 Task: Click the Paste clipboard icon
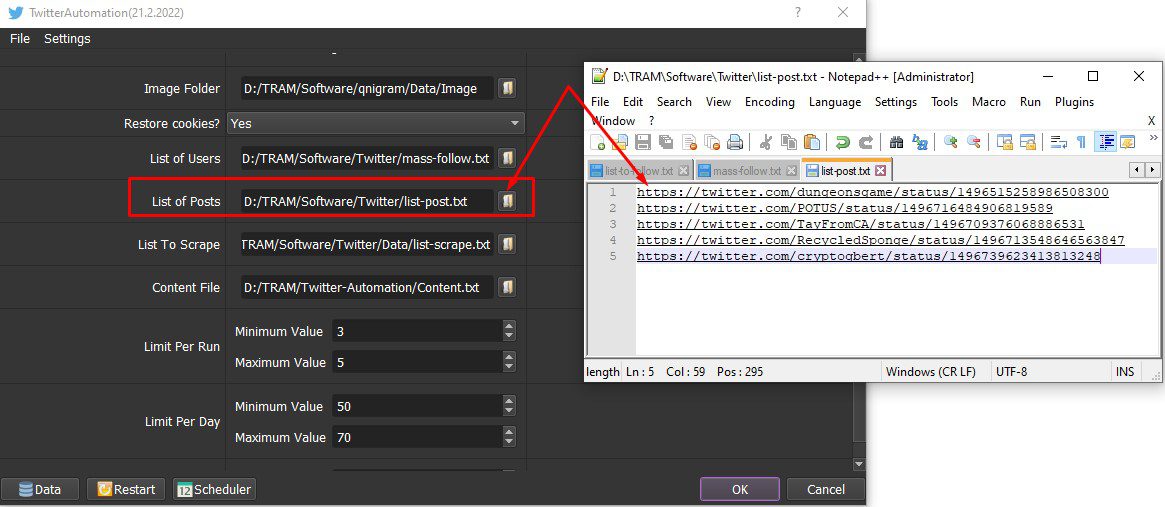pos(812,142)
